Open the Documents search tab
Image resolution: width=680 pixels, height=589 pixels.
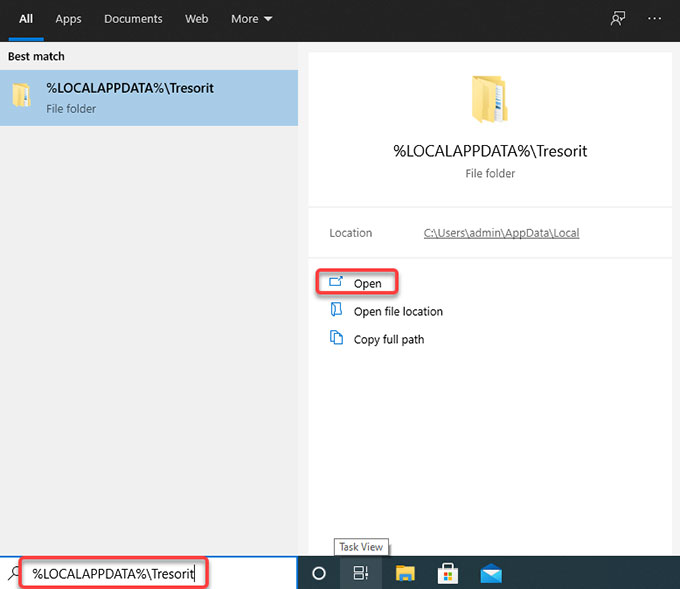133,19
